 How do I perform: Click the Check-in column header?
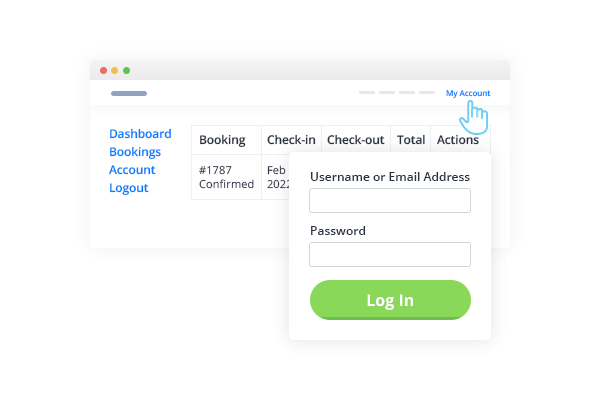[x=292, y=140]
